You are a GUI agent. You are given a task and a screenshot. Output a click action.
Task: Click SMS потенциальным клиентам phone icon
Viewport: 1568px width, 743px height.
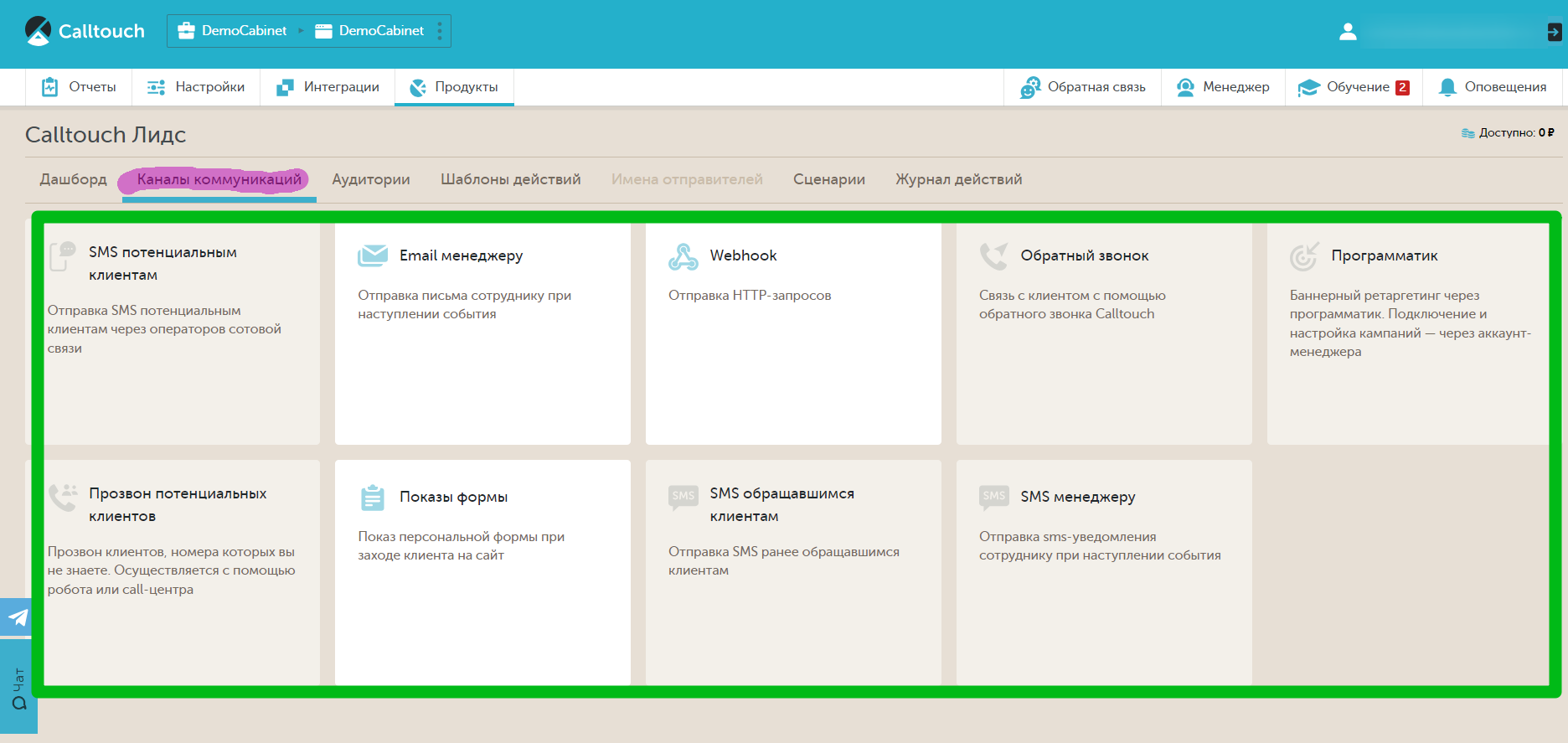[x=63, y=256]
